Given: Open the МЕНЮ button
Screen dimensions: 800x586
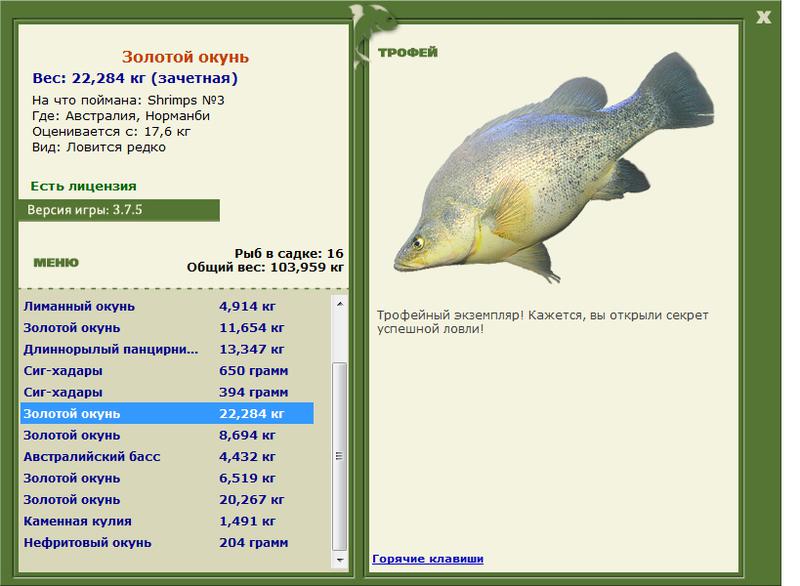Looking at the screenshot, I should click(56, 263).
